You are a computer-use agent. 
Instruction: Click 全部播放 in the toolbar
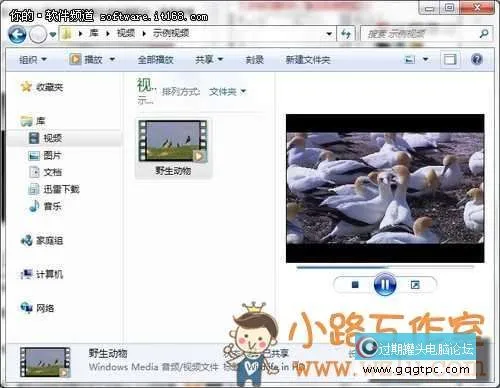(x=155, y=60)
